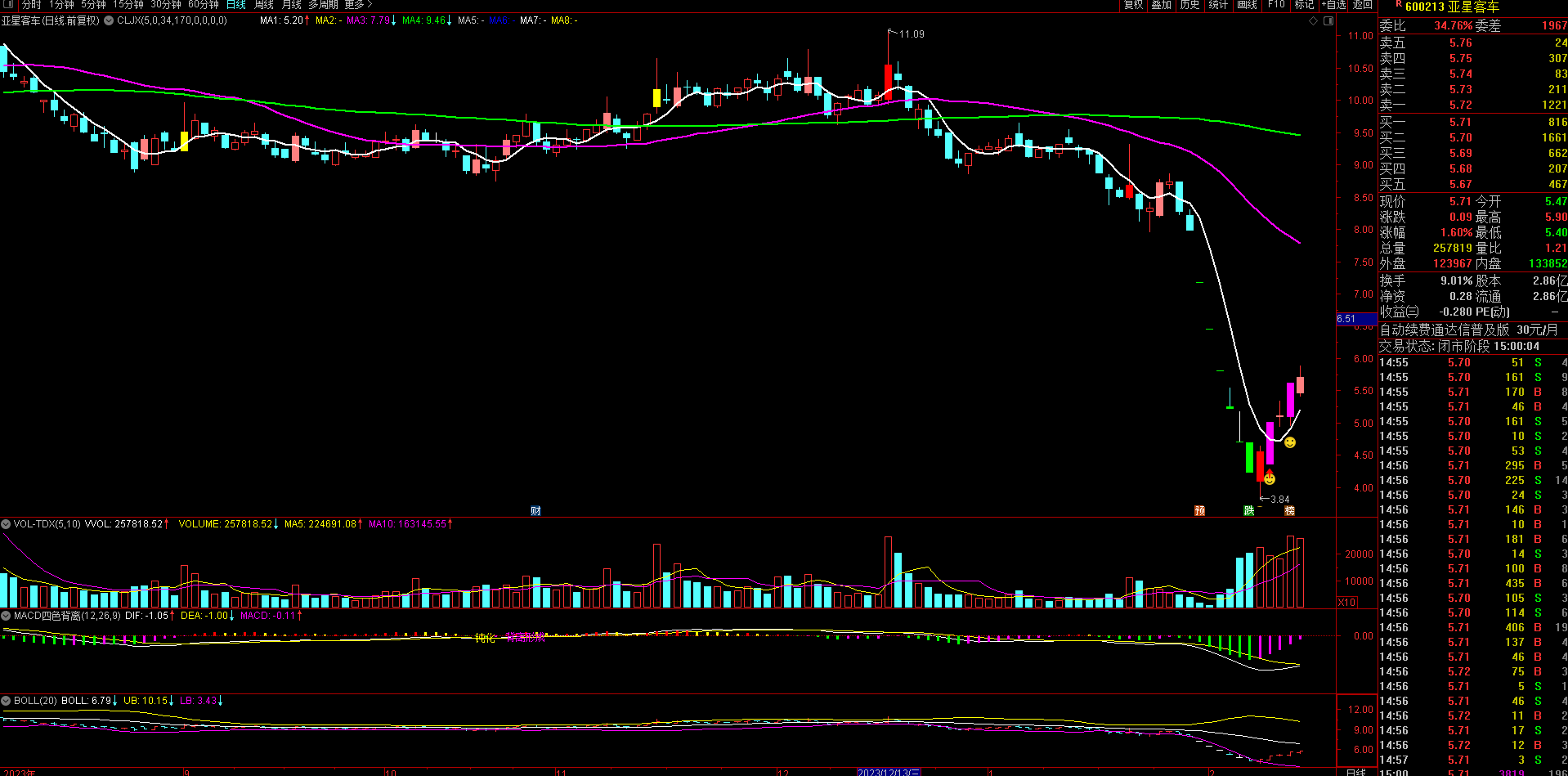Click the 标记 mark button
Screen dimensions: 1568x776
pyautogui.click(x=1304, y=5)
